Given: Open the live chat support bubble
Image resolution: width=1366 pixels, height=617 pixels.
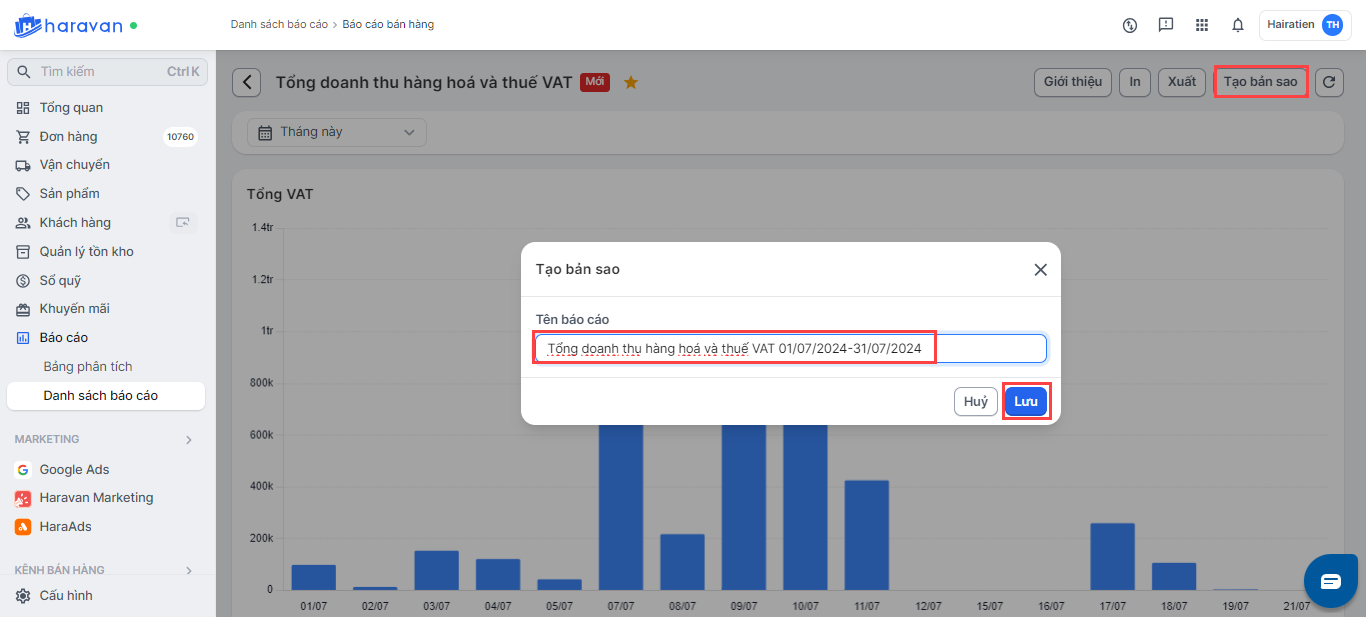Looking at the screenshot, I should [1330, 581].
